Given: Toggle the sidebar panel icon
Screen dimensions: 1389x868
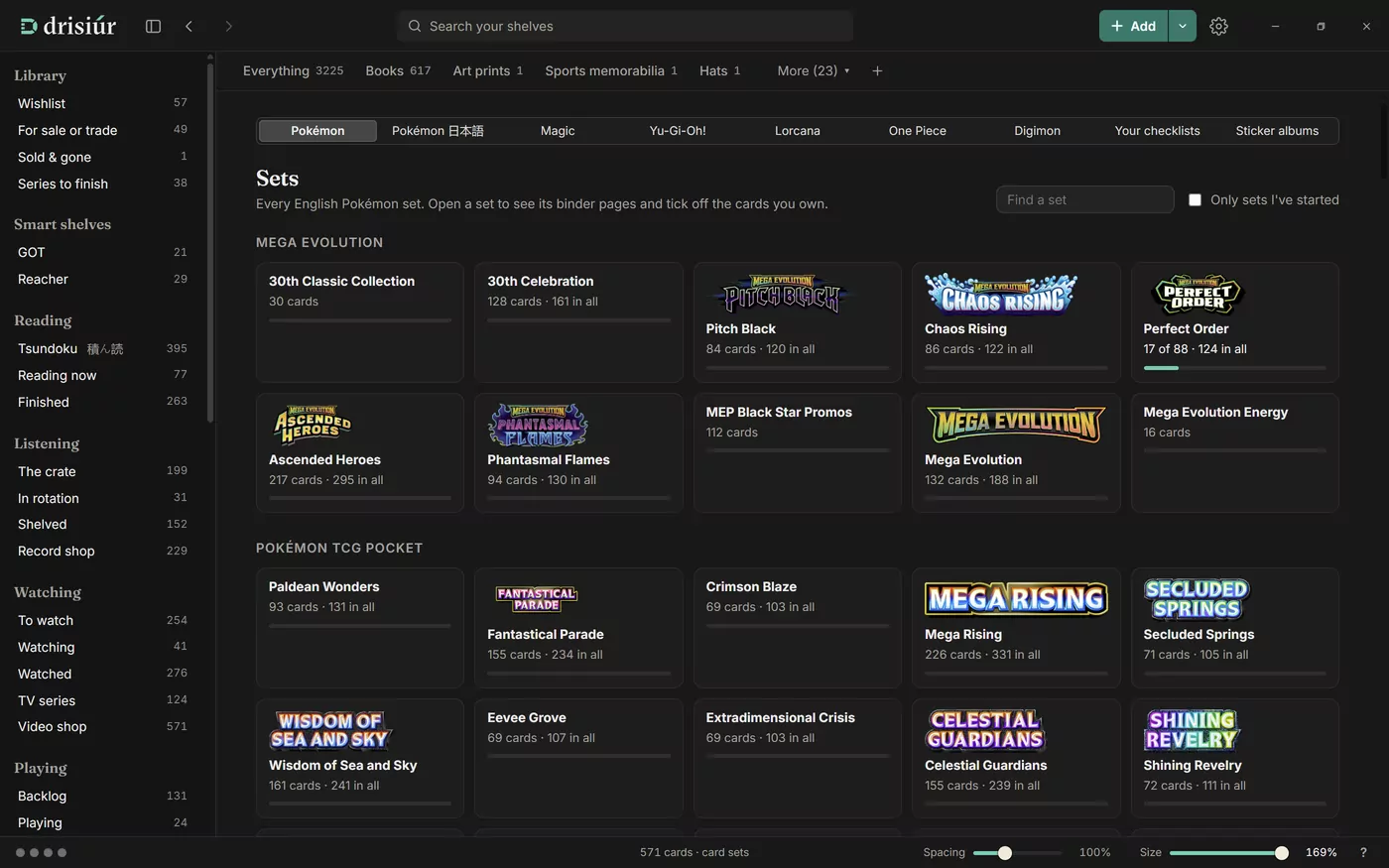Looking at the screenshot, I should [x=153, y=26].
